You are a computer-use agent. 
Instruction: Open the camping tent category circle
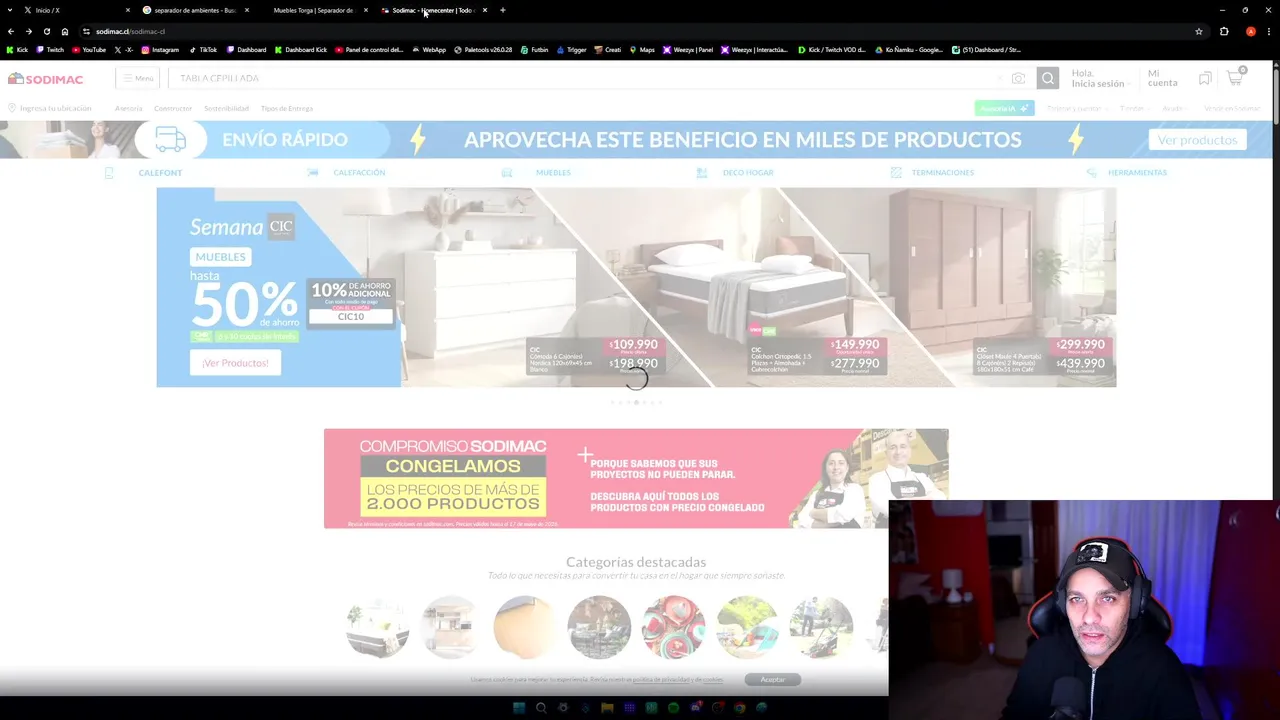(x=747, y=627)
